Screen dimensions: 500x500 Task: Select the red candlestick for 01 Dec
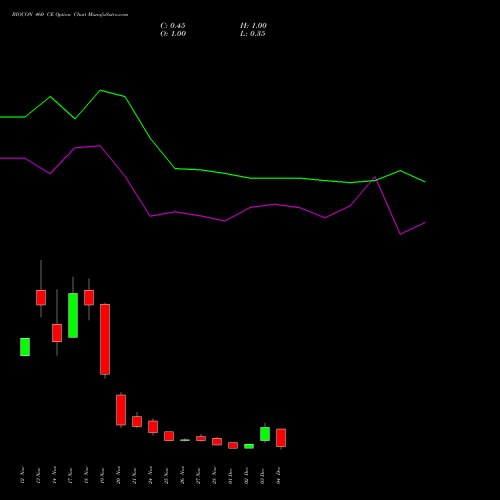233,445
